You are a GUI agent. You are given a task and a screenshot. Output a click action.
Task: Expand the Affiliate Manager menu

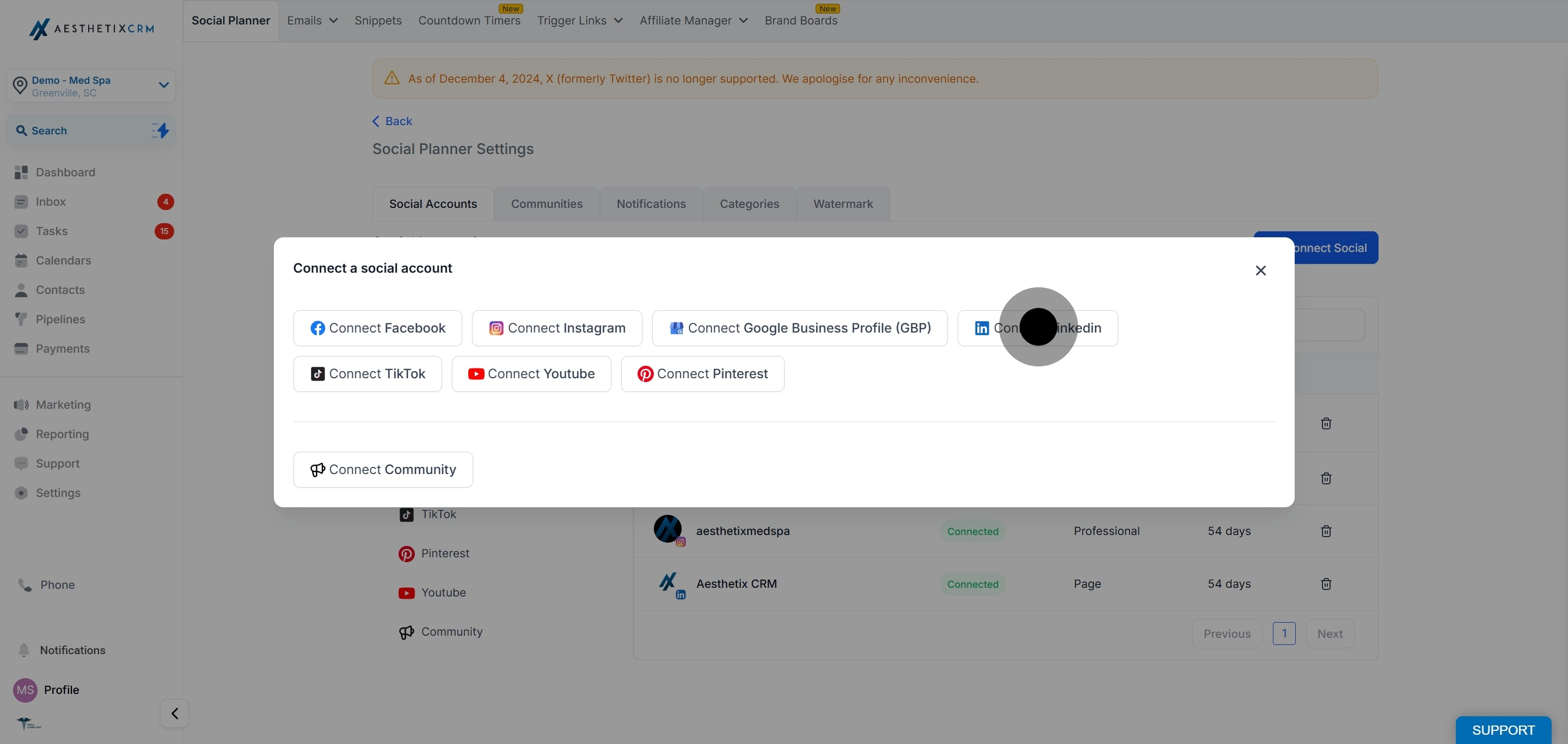point(693,21)
